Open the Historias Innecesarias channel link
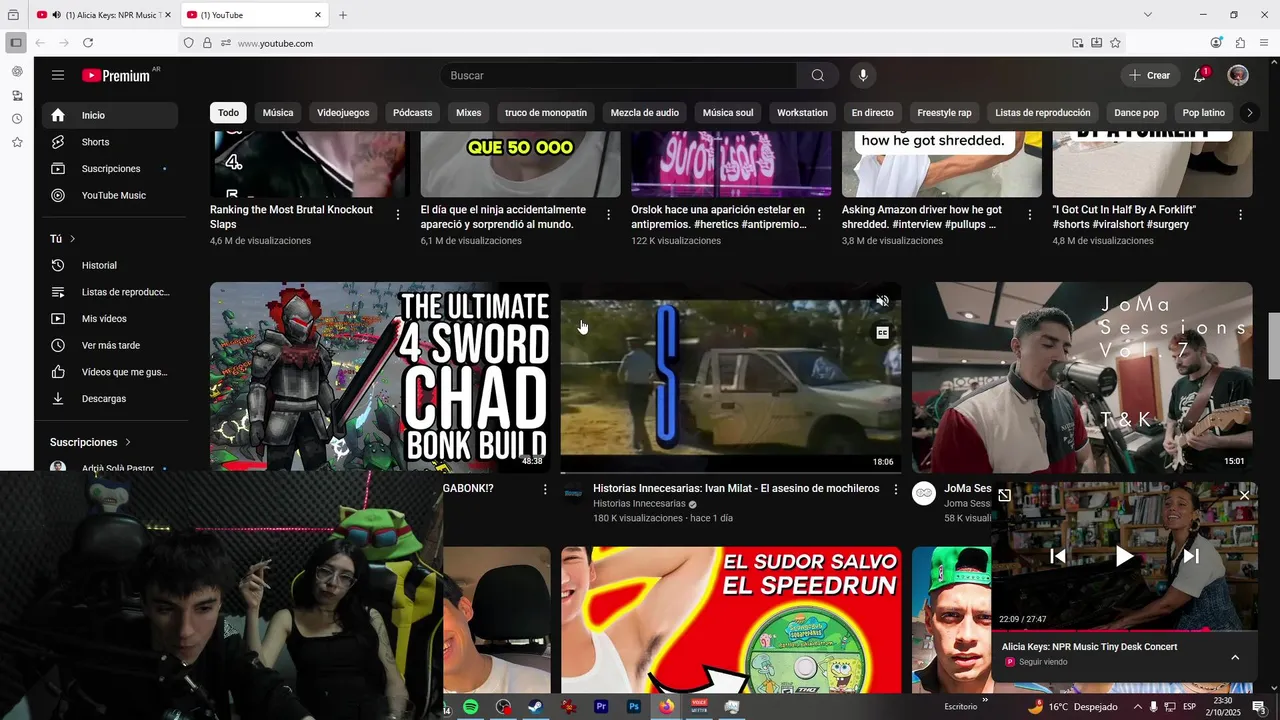This screenshot has height=720, width=1280. coord(639,504)
